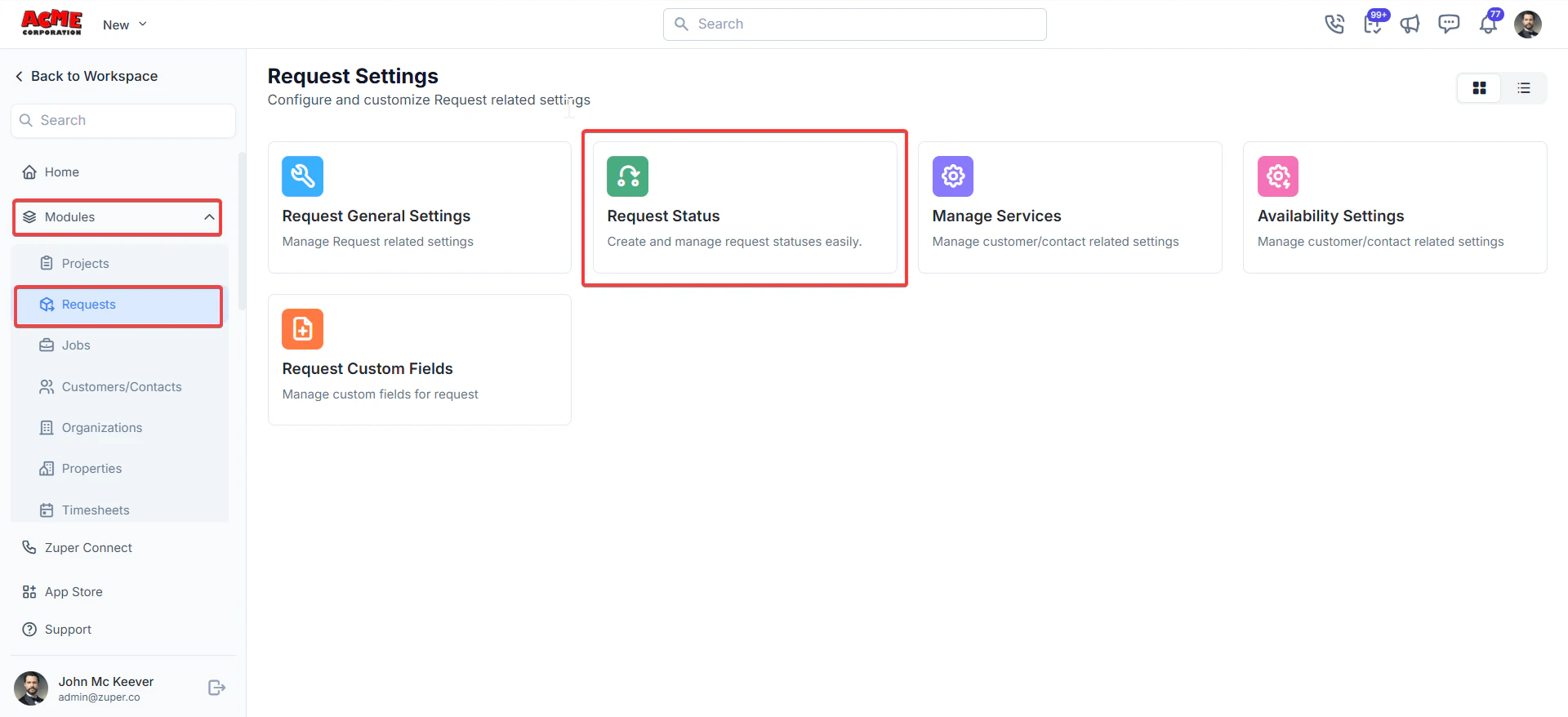The width and height of the screenshot is (1568, 717).
Task: Open the Availability Settings card
Action: [1395, 207]
